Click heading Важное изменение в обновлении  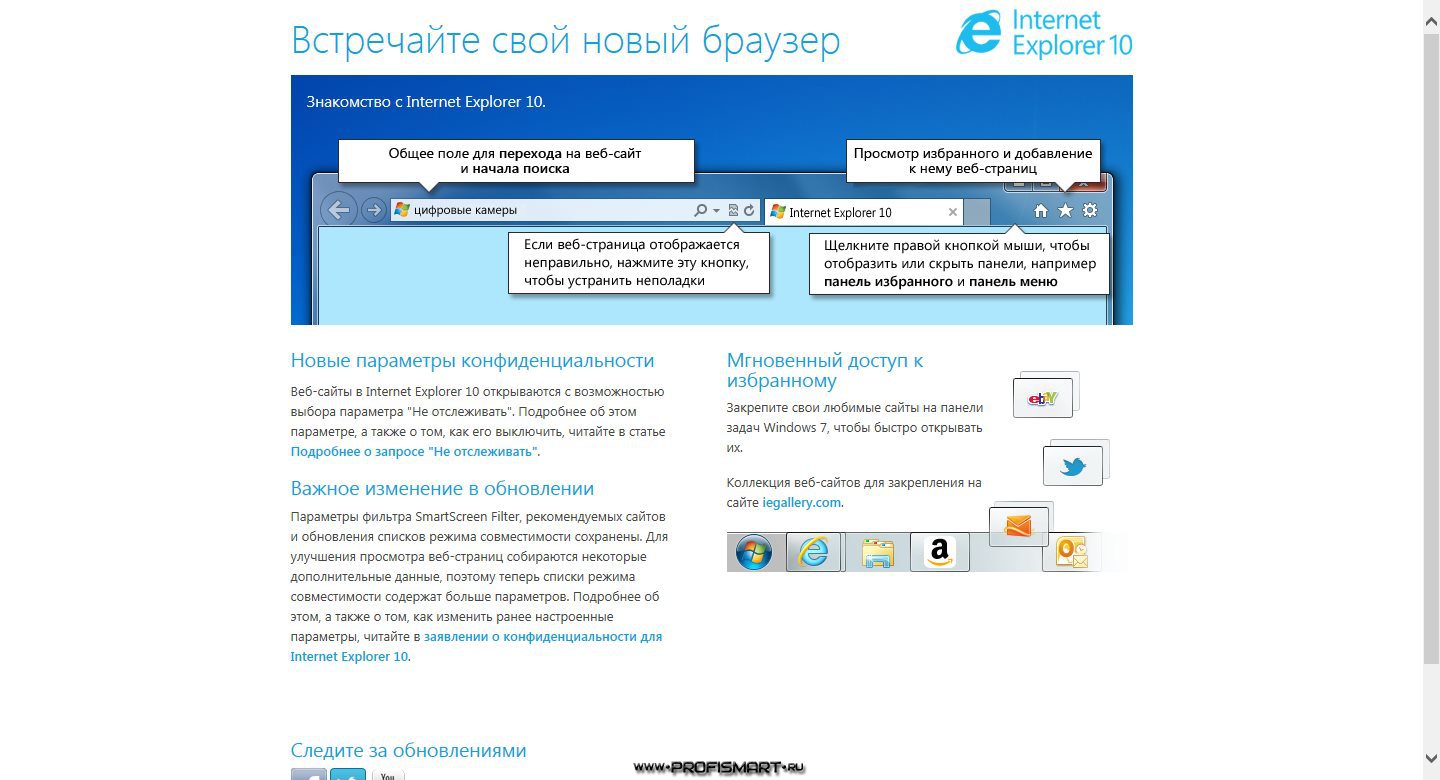pos(442,488)
